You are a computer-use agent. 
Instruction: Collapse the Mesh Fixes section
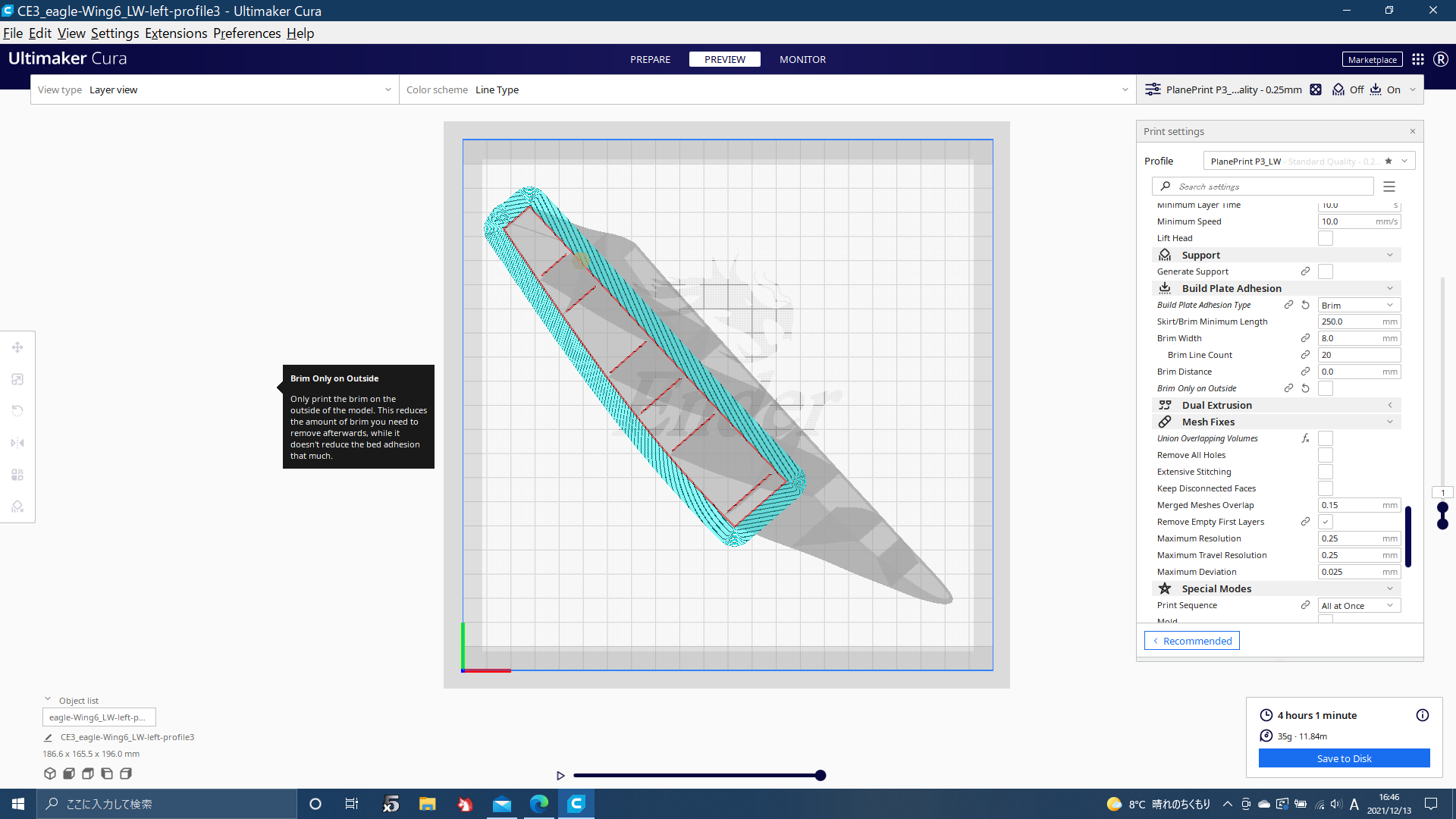1391,422
